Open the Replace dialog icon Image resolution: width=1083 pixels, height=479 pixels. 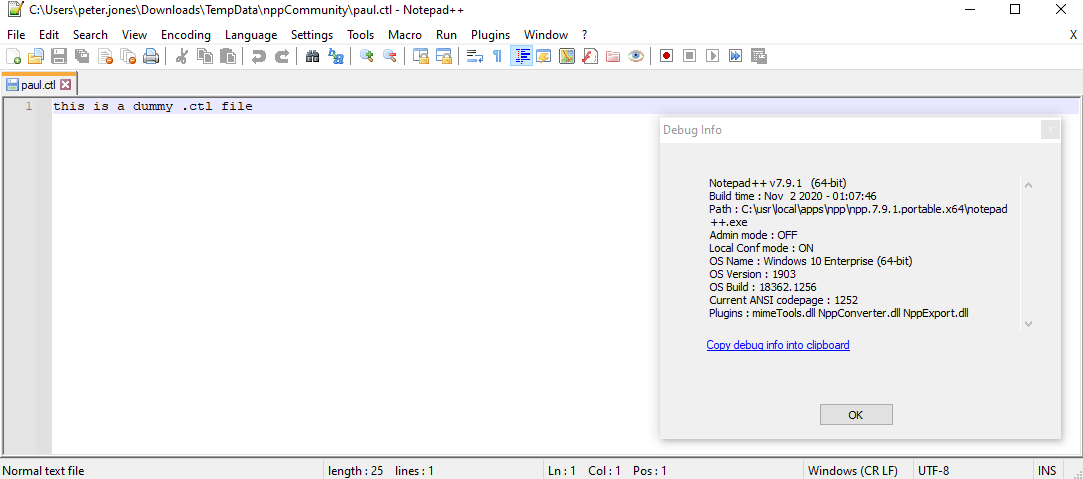[x=336, y=57]
